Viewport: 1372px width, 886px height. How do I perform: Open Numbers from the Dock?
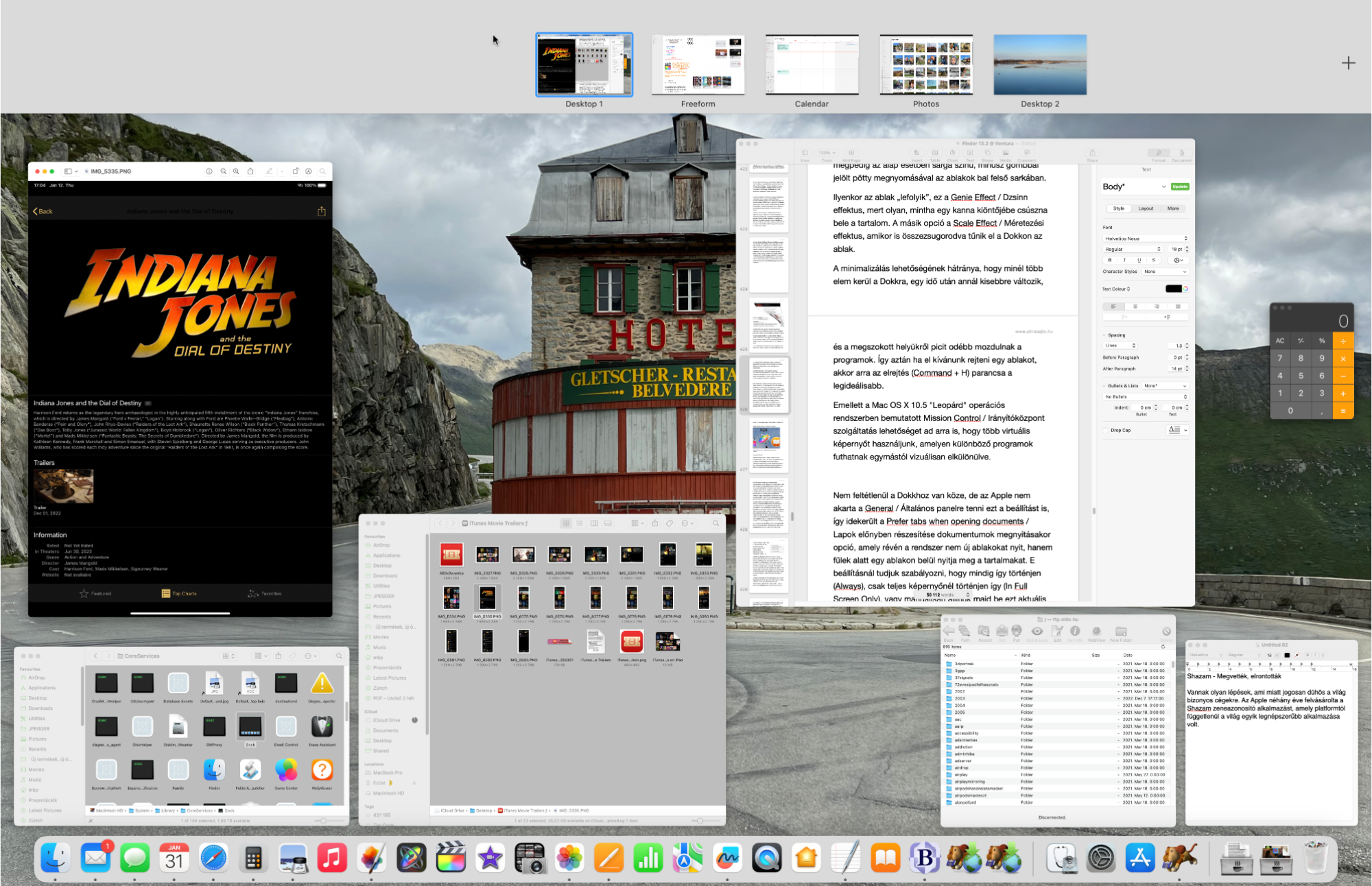[648, 858]
